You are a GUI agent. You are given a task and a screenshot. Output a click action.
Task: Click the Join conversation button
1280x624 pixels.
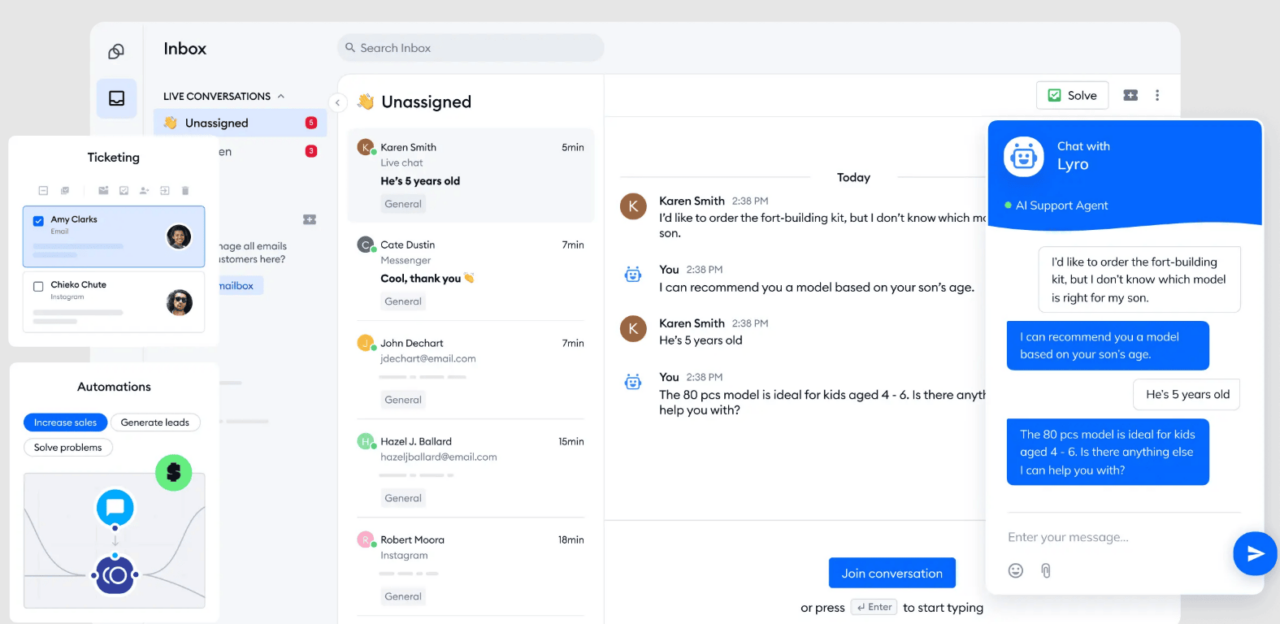click(891, 572)
